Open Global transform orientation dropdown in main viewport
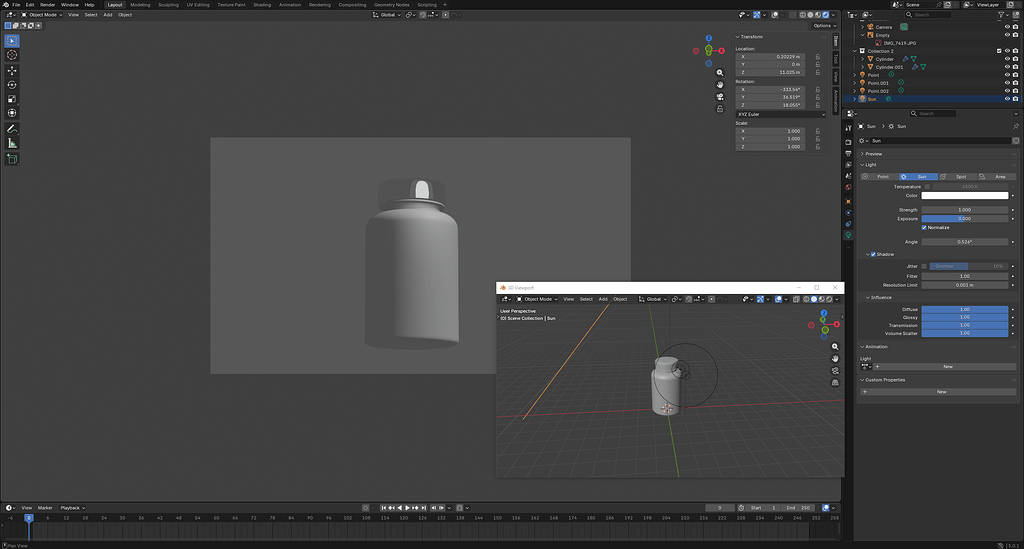 (387, 14)
